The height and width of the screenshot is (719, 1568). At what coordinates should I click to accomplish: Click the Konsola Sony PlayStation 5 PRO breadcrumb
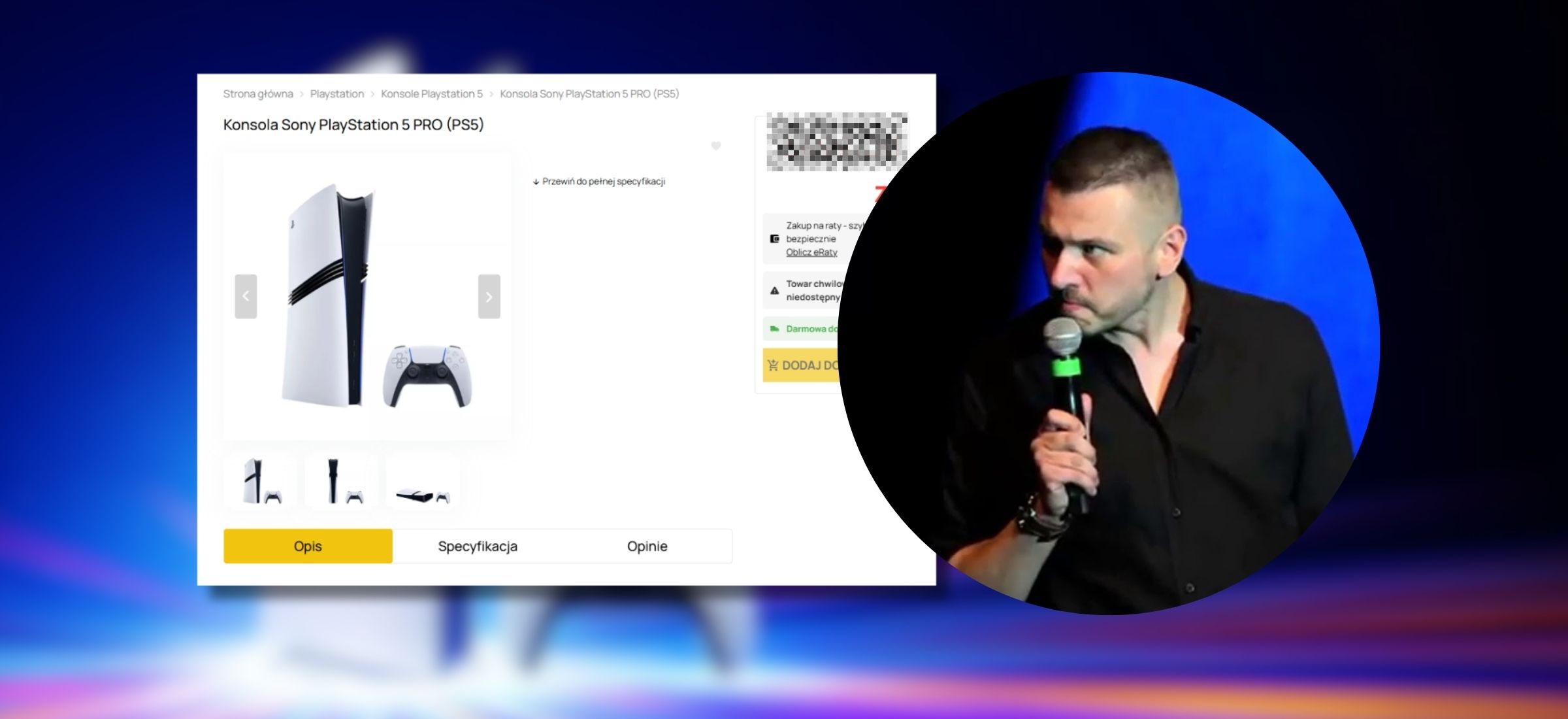click(x=589, y=94)
